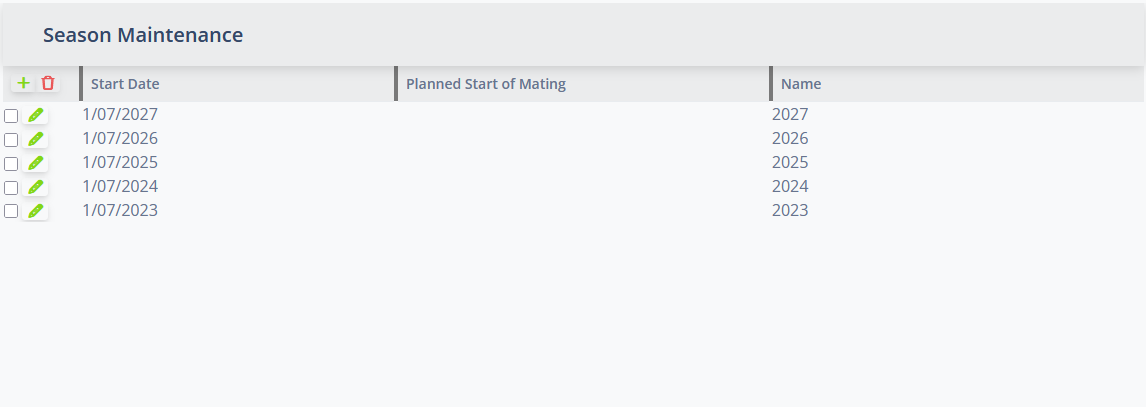Check the 2025 season row checkbox
This screenshot has height=407, width=1146.
coord(11,163)
